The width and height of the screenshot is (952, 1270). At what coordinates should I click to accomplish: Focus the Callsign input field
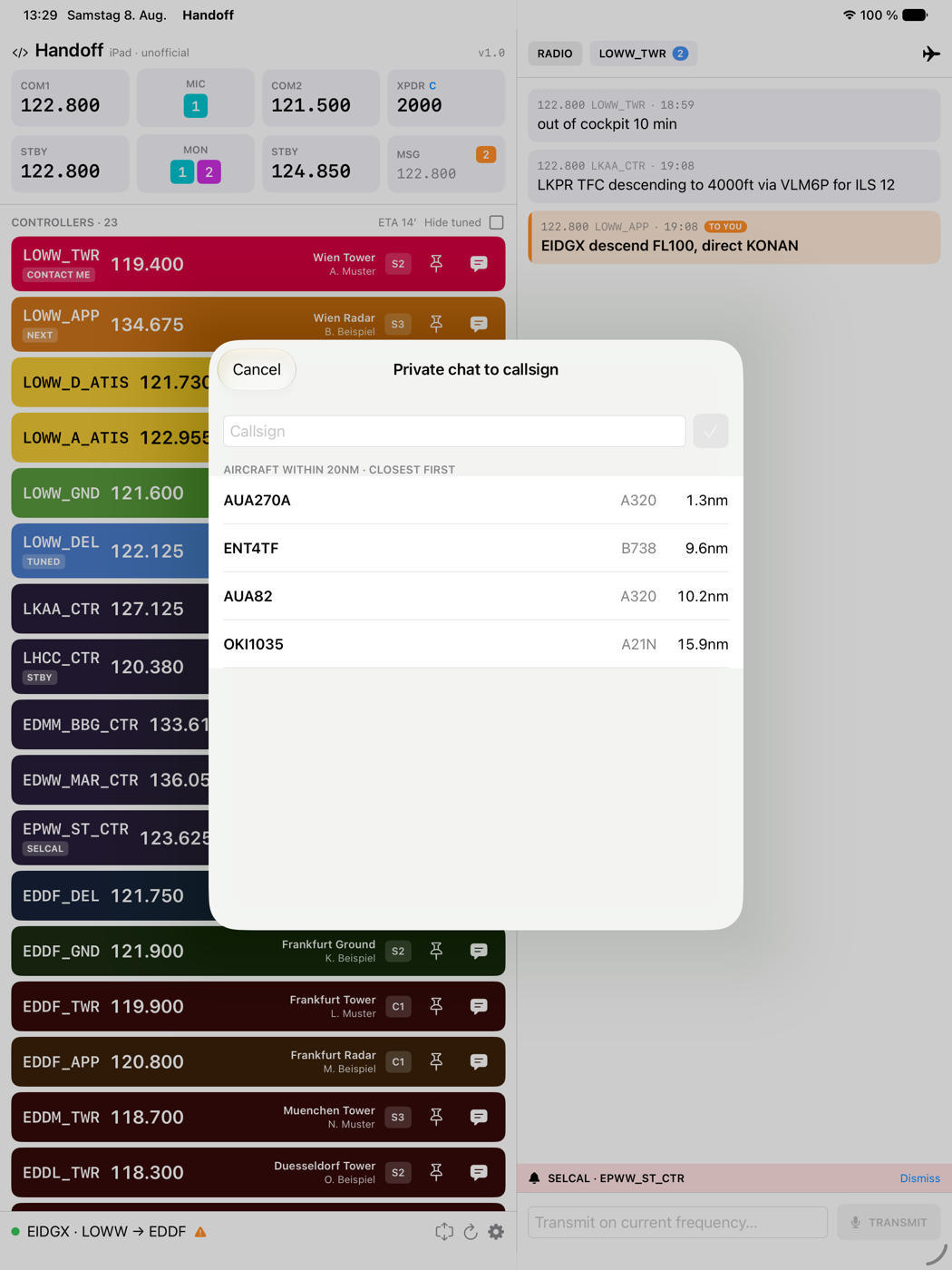454,431
